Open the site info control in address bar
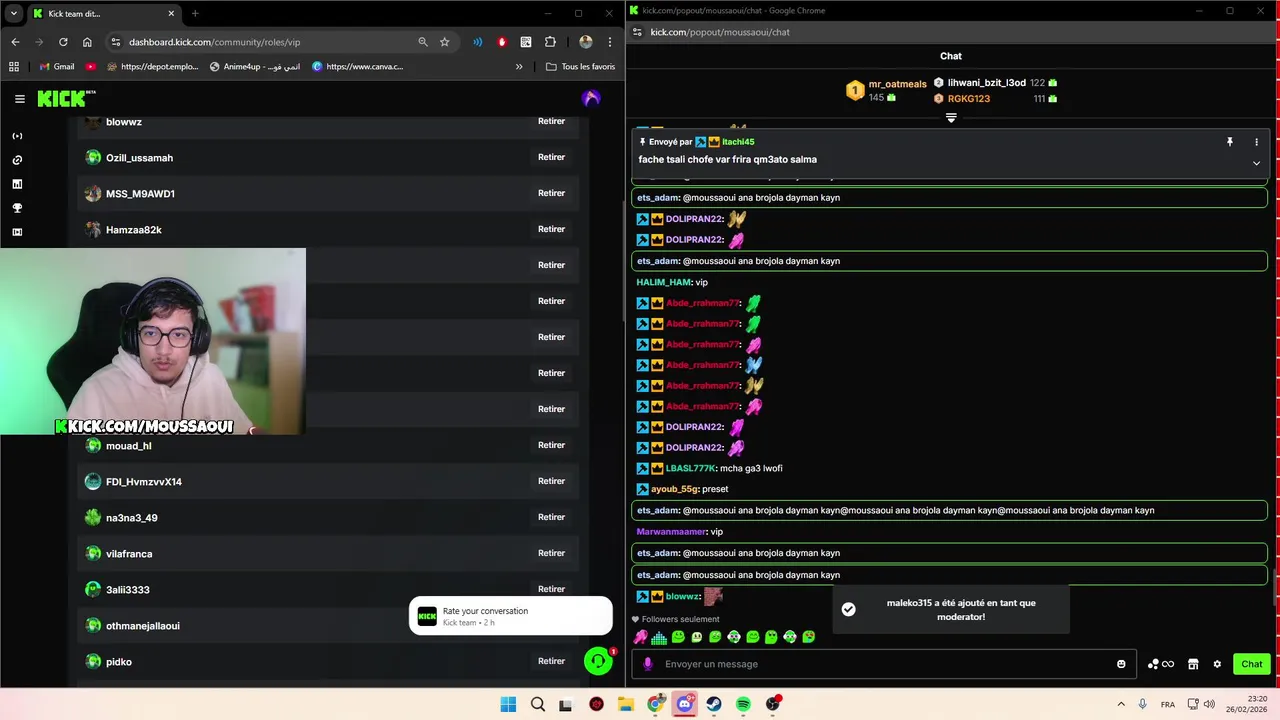 coord(116,42)
